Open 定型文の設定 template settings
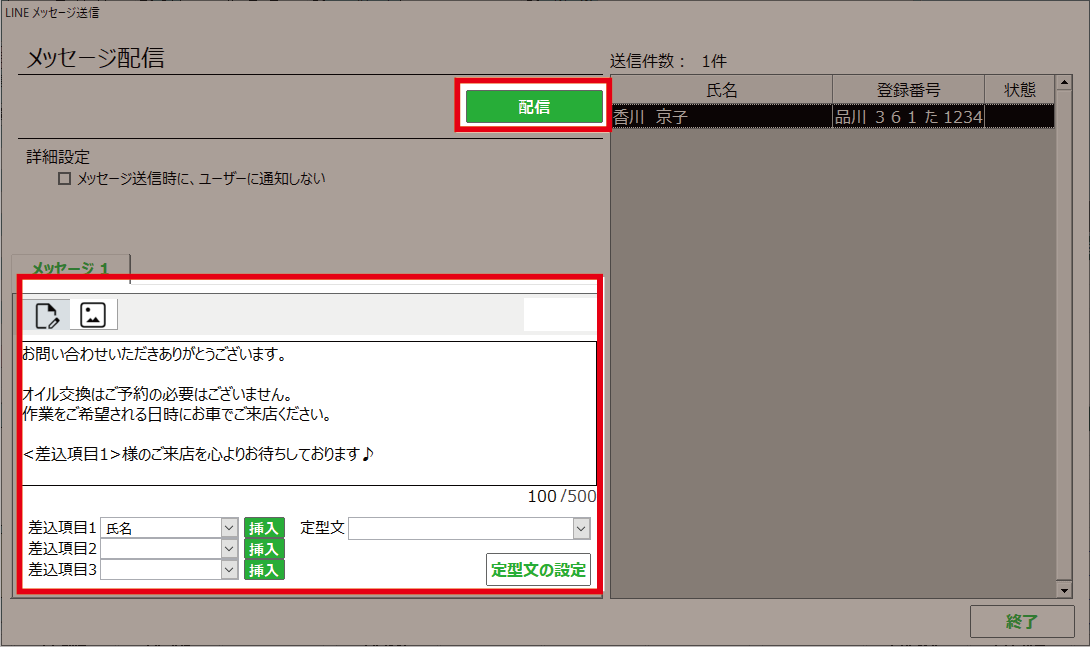 [538, 570]
